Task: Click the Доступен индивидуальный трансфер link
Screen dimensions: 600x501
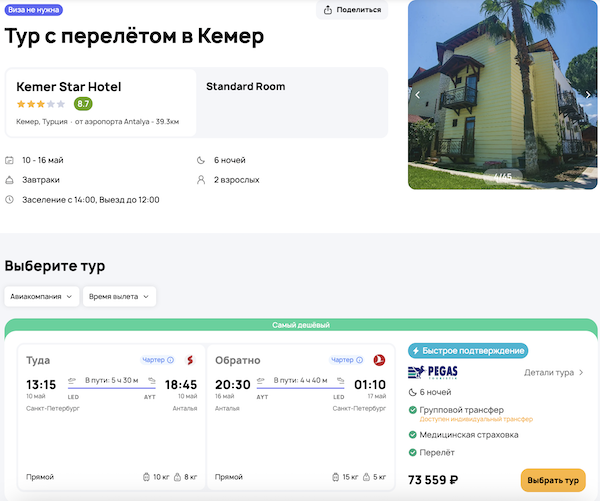Action: 469,420
